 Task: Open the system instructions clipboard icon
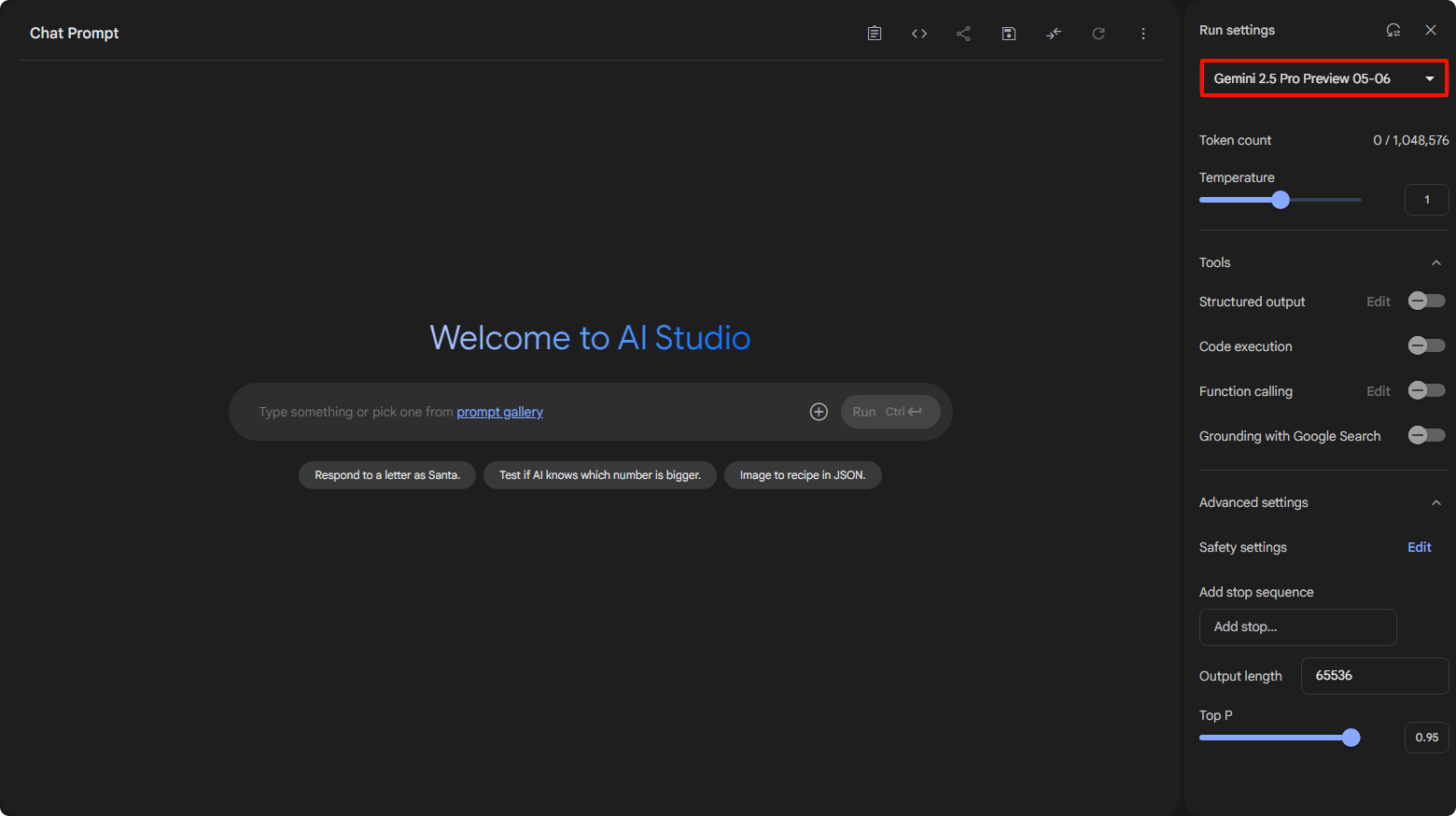pos(875,34)
